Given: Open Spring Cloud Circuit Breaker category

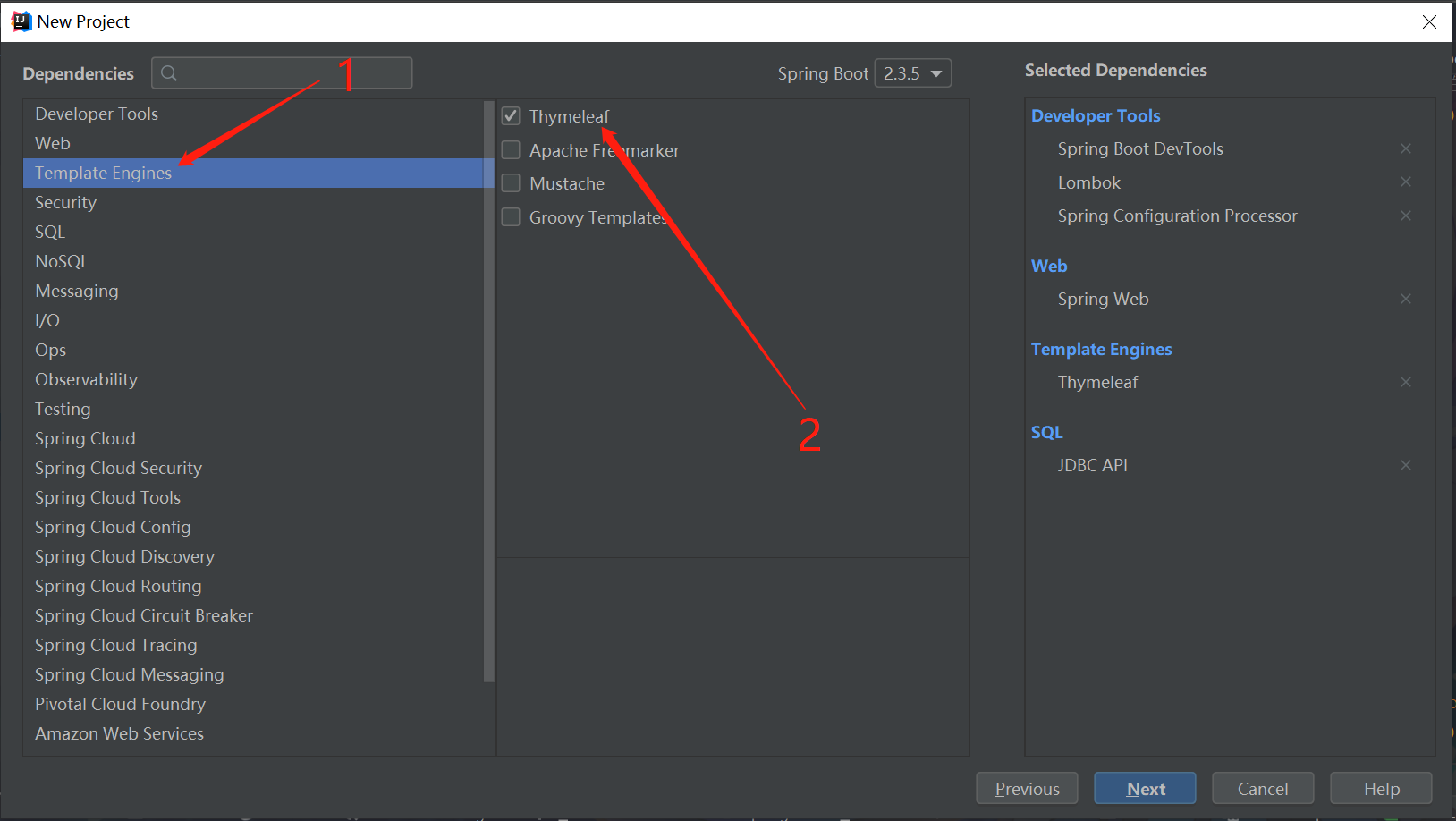Looking at the screenshot, I should tap(253, 615).
